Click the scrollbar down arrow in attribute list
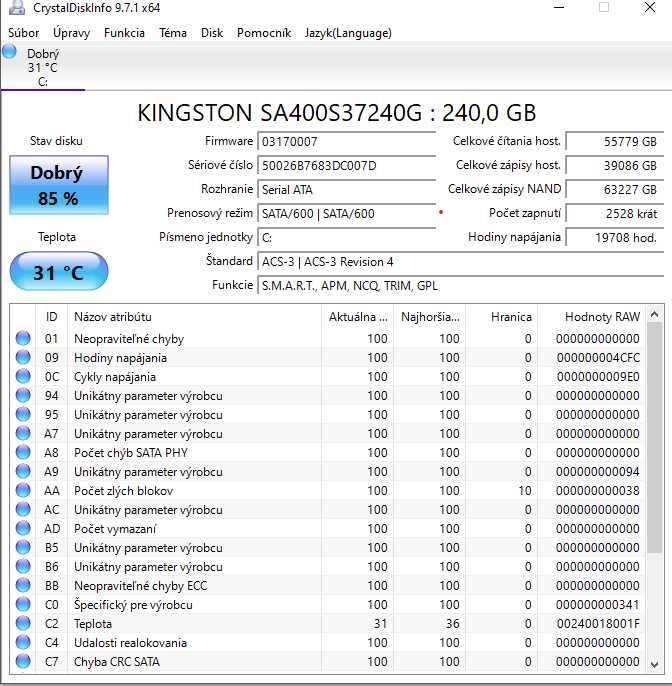 pos(654,664)
